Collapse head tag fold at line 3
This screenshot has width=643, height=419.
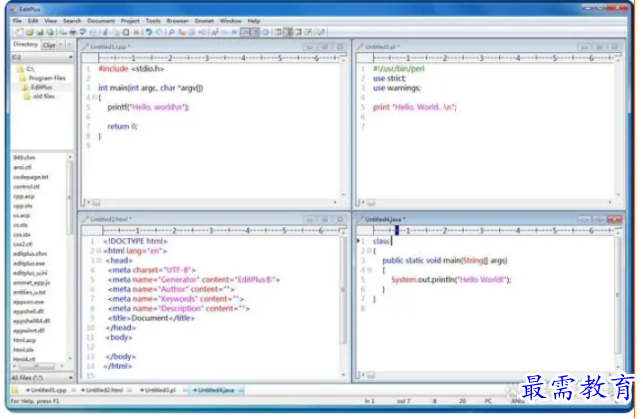[x=99, y=260]
